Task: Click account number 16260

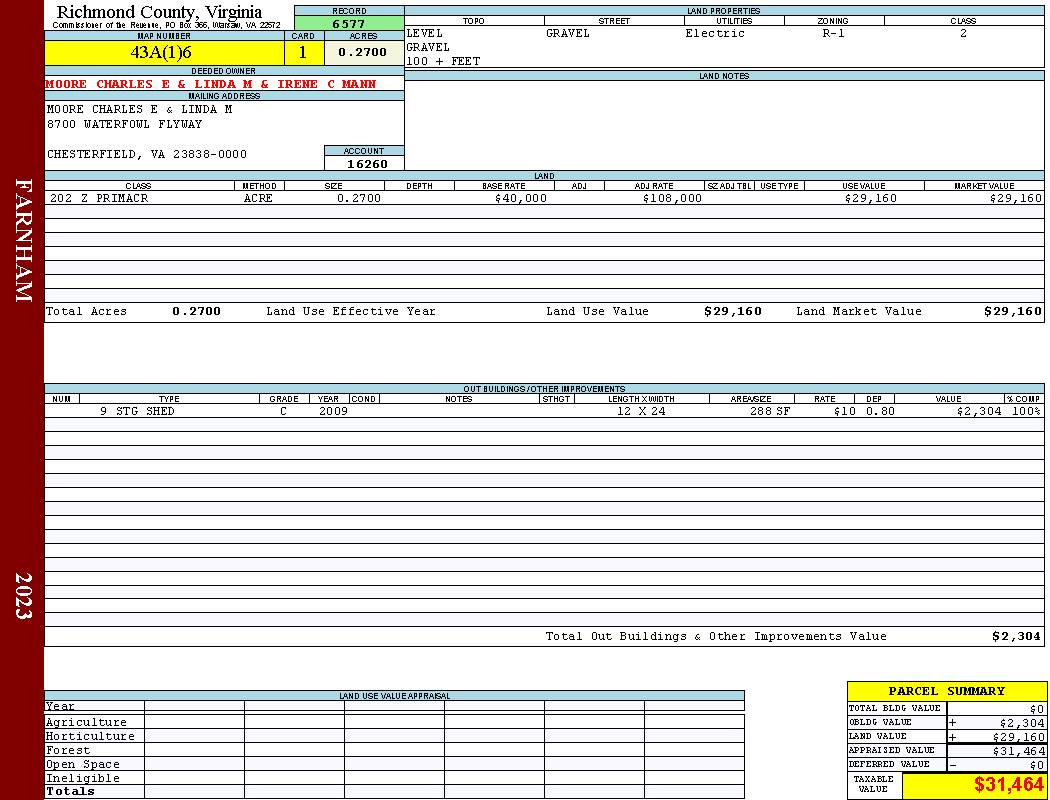Action: pyautogui.click(x=367, y=164)
